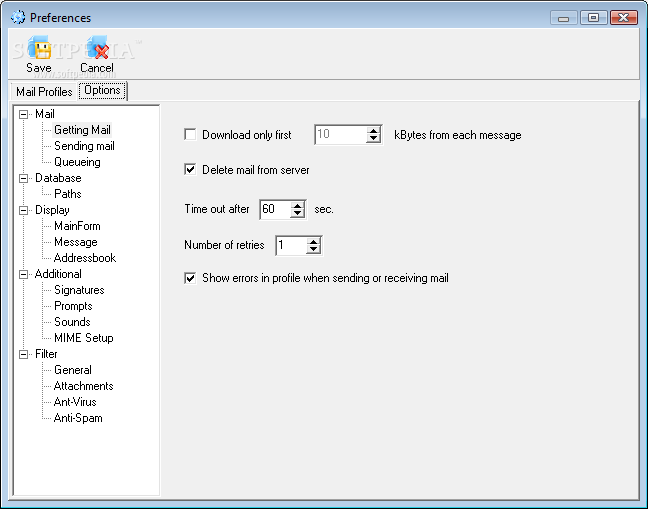Screen dimensions: 648x509
Task: Decrease kBytes download limit value
Action: [374, 139]
